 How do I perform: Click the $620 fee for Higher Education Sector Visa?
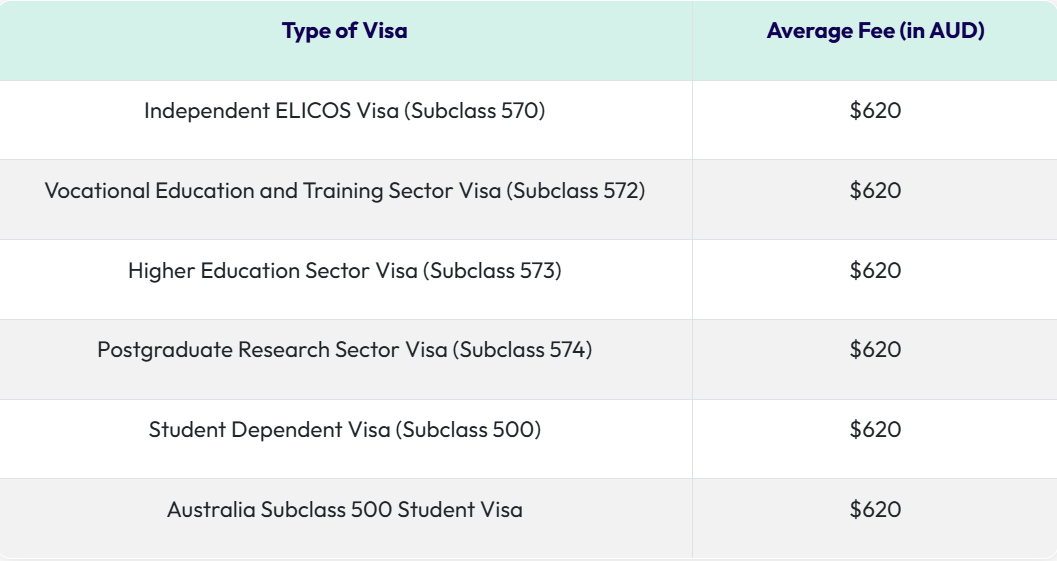[x=875, y=270]
